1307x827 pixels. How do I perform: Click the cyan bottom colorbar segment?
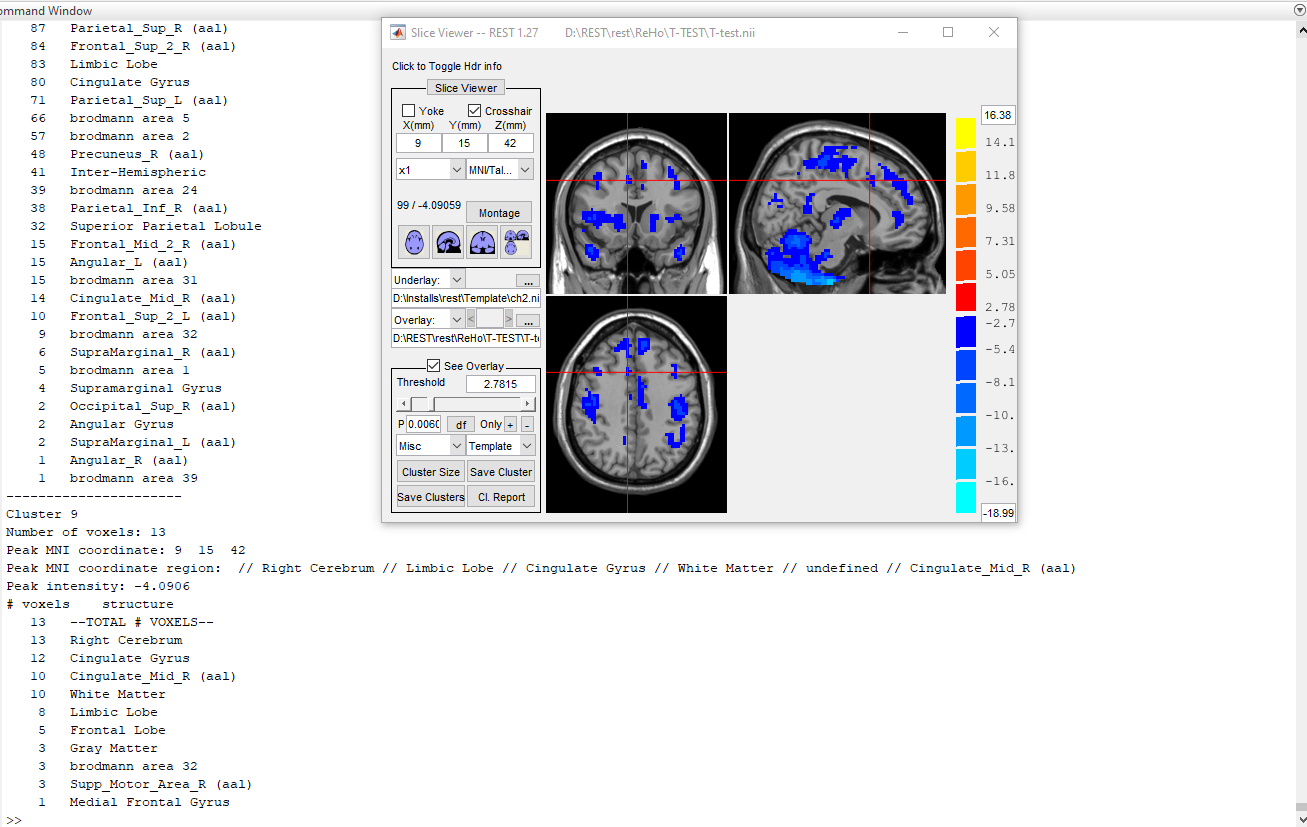click(966, 497)
